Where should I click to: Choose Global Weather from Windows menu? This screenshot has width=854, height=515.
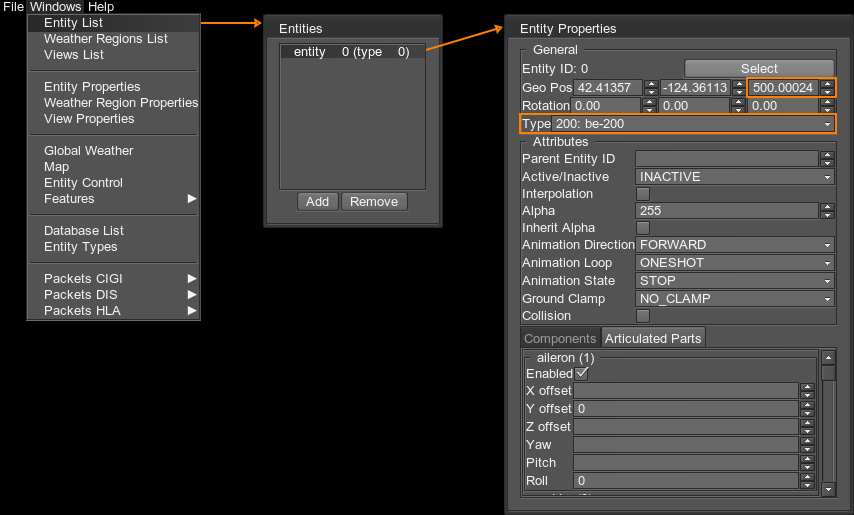coord(88,151)
